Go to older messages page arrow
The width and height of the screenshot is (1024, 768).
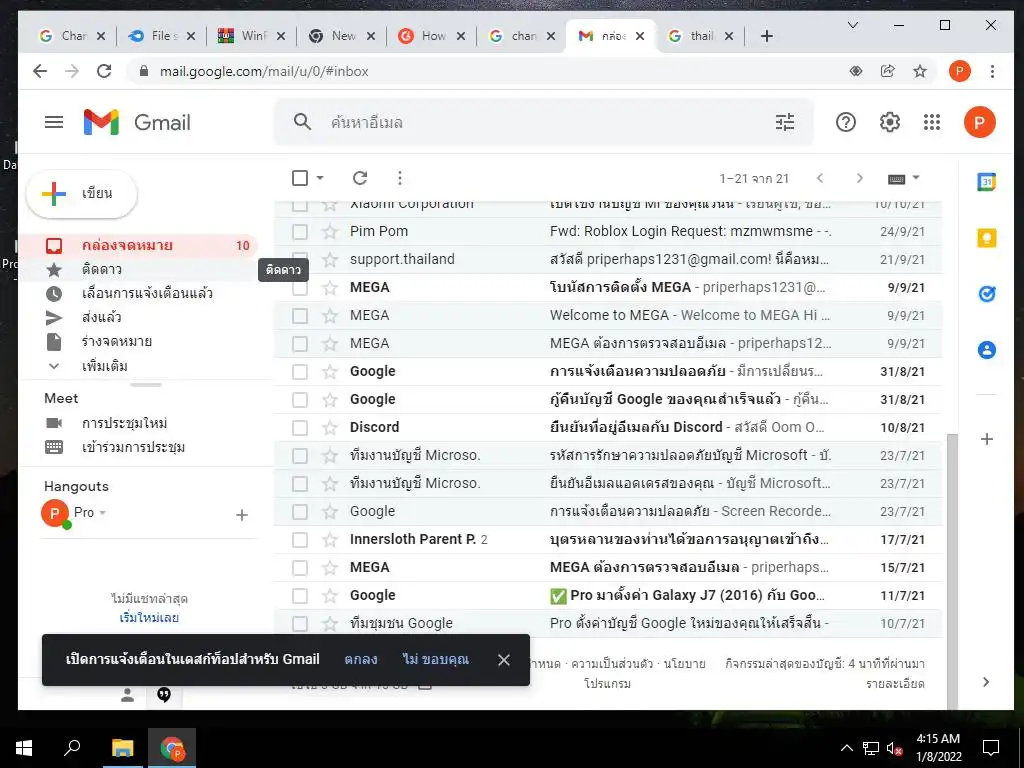point(859,178)
